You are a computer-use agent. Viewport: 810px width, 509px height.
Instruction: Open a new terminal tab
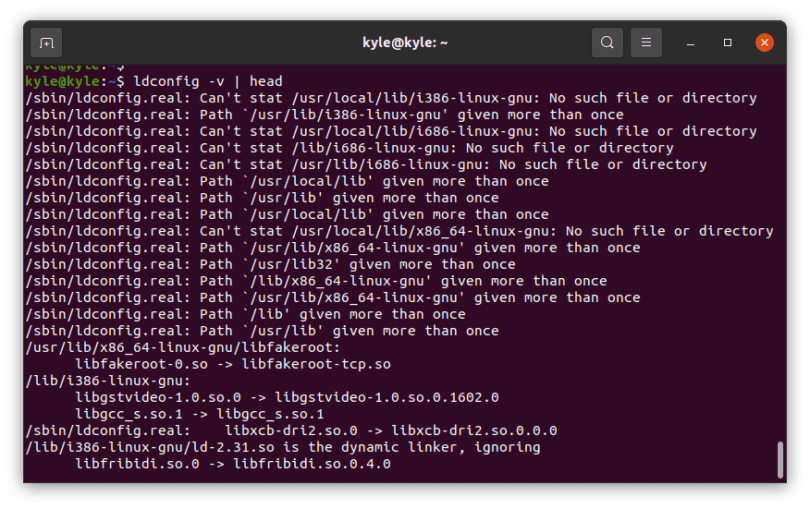pos(46,43)
